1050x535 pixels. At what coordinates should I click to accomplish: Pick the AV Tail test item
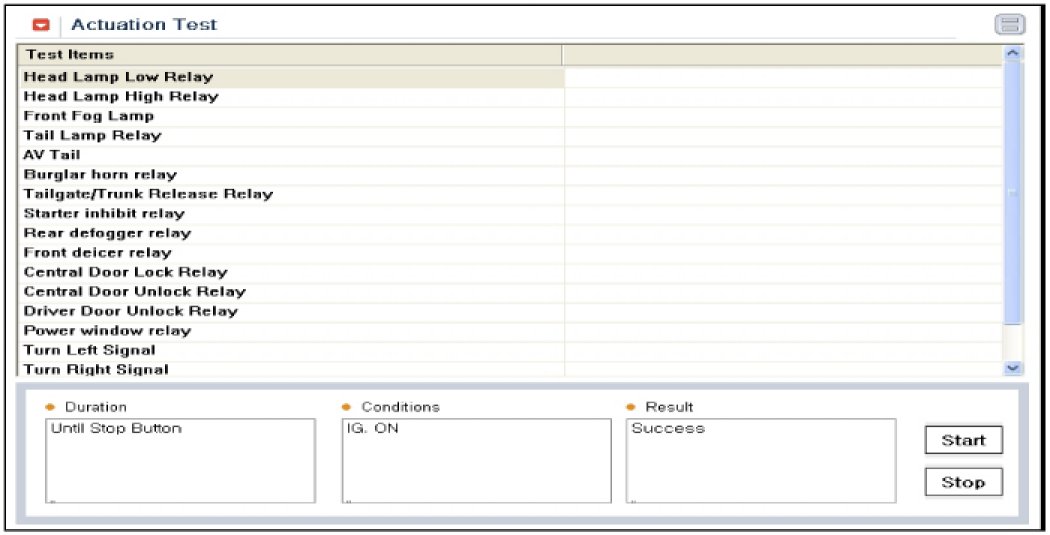(52, 155)
